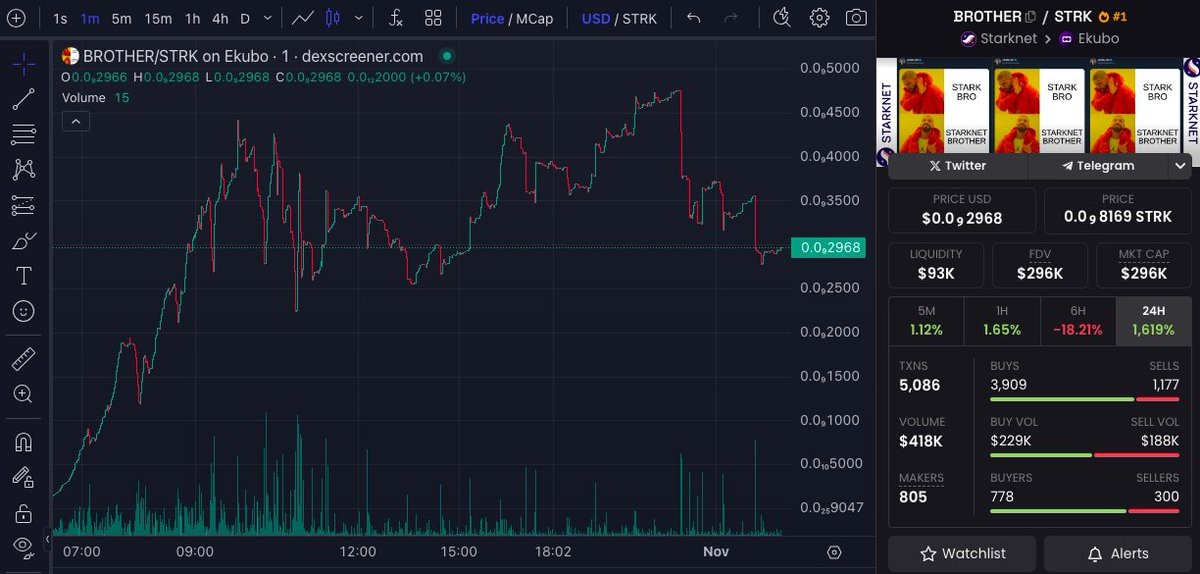Toggle chart denomination to STRK
This screenshot has width=1200, height=574.
click(638, 18)
